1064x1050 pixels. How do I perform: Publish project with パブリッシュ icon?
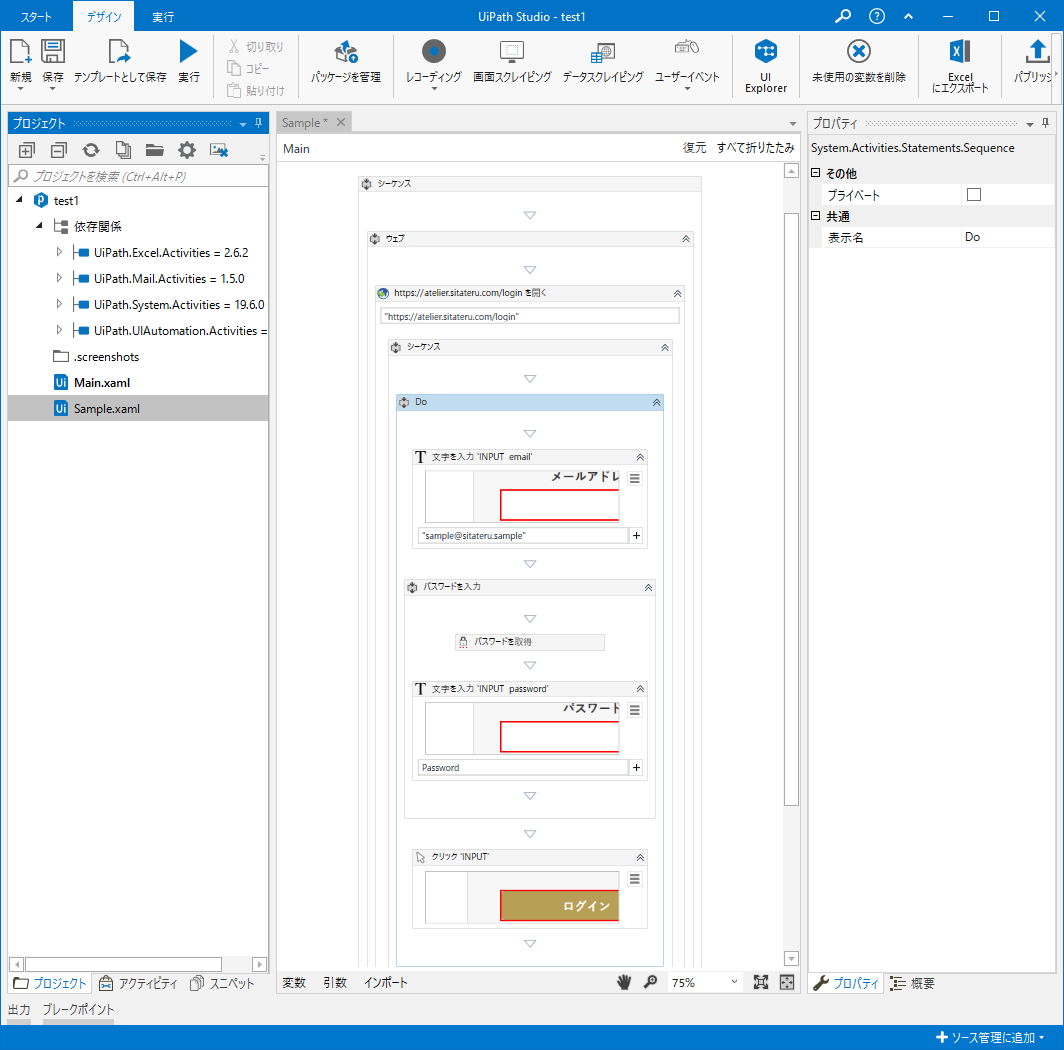click(1037, 52)
